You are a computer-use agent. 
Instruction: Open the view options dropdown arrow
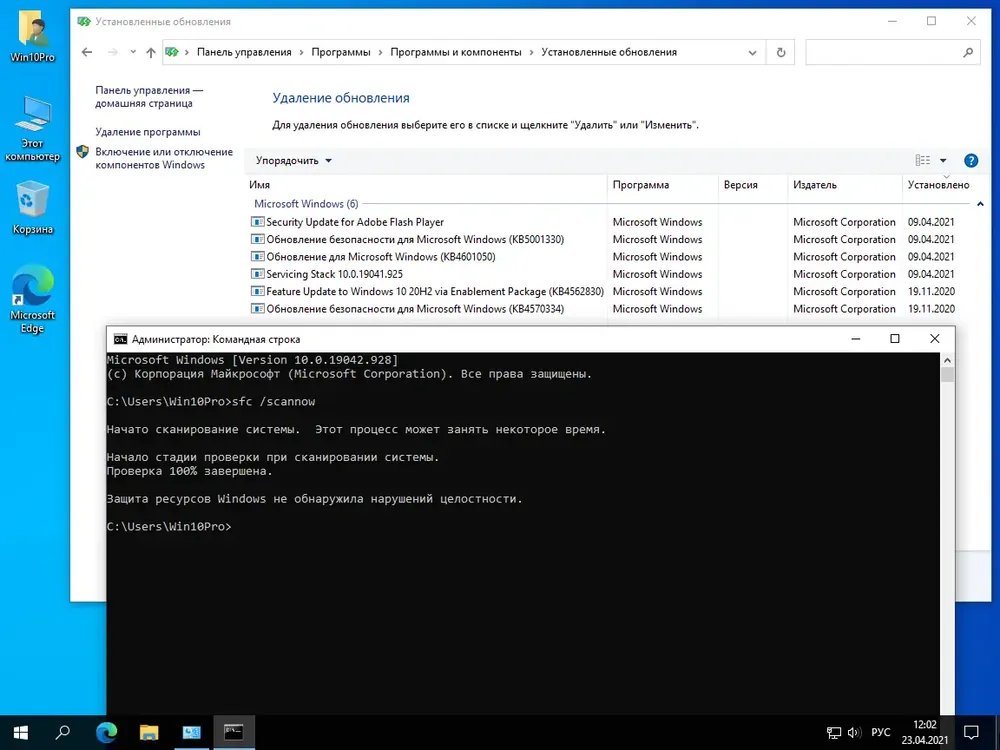[943, 160]
